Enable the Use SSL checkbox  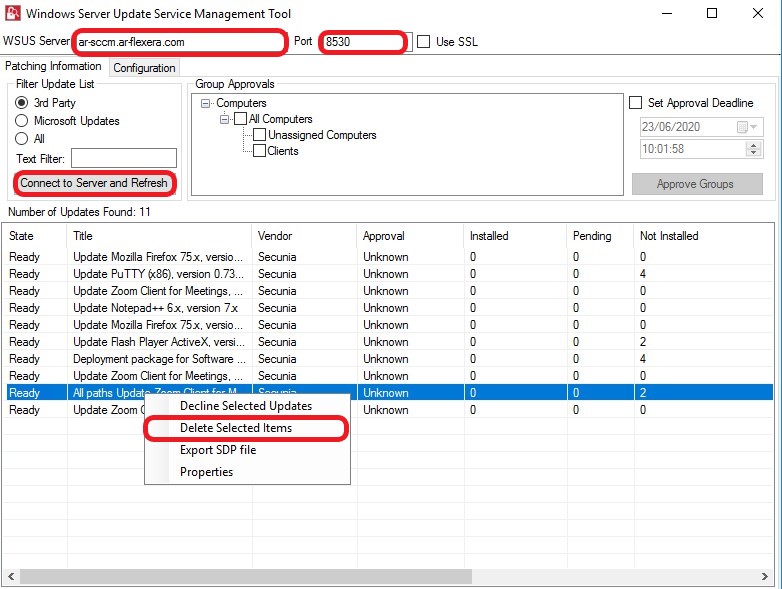(423, 41)
